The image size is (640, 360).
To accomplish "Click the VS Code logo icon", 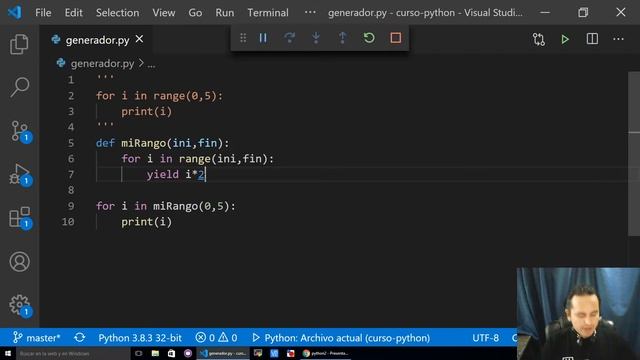I will click(x=15, y=12).
